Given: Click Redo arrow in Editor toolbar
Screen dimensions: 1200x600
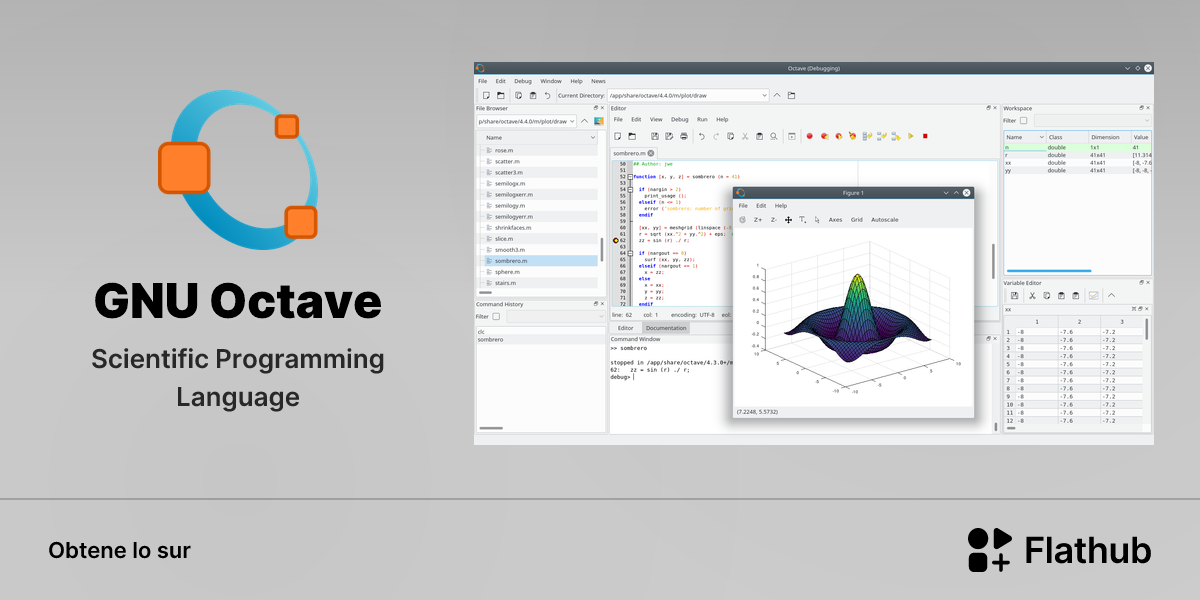Looking at the screenshot, I should (716, 136).
